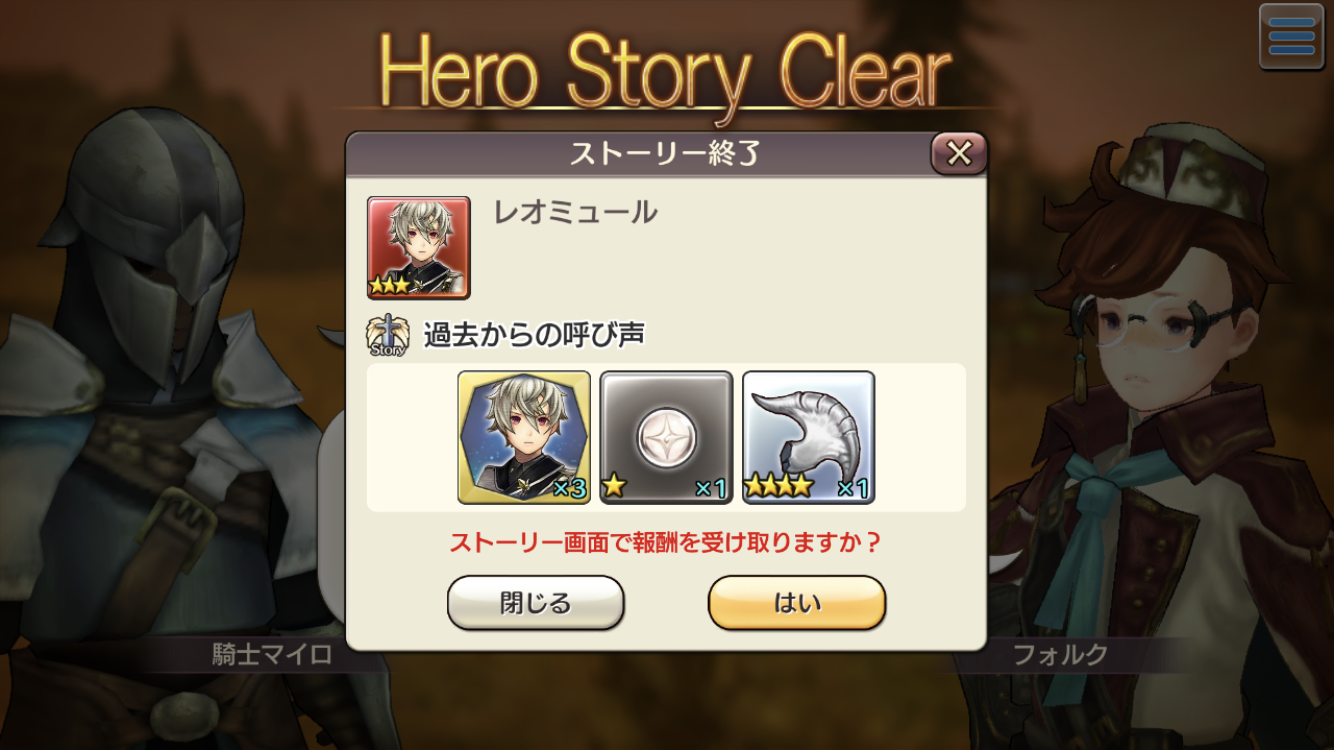Tap the フォルク name label
Viewport: 1334px width, 750px height.
pos(1060,655)
